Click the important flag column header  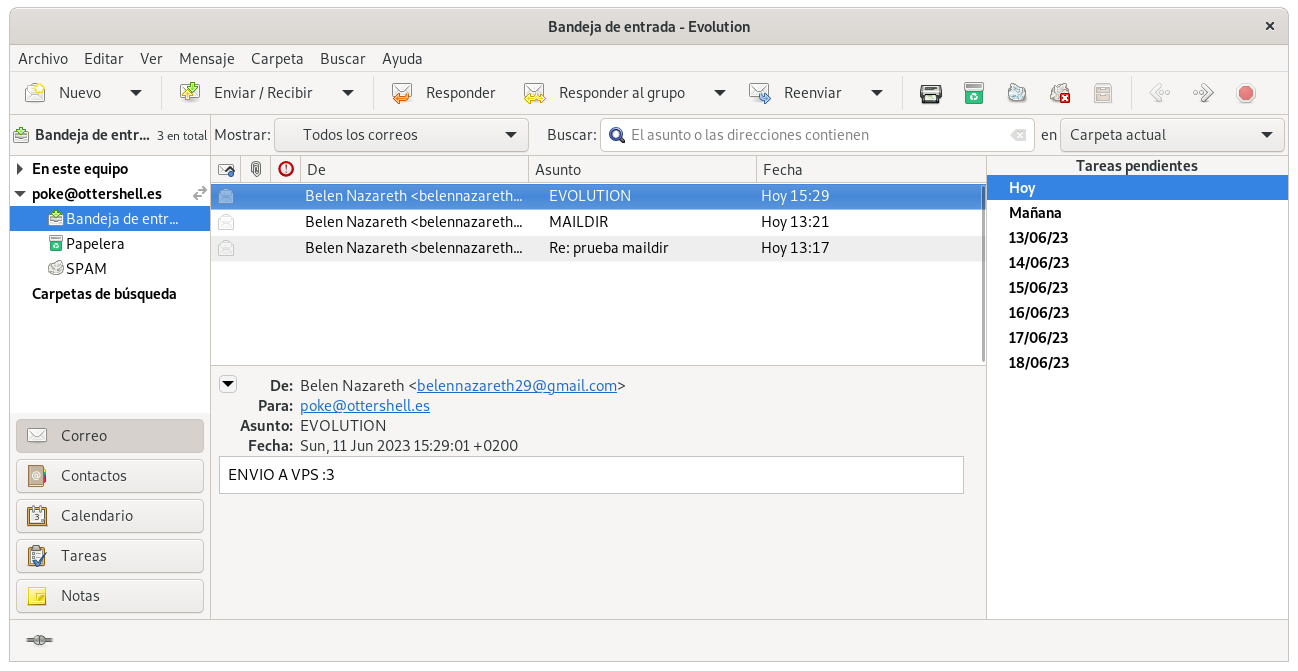[286, 169]
